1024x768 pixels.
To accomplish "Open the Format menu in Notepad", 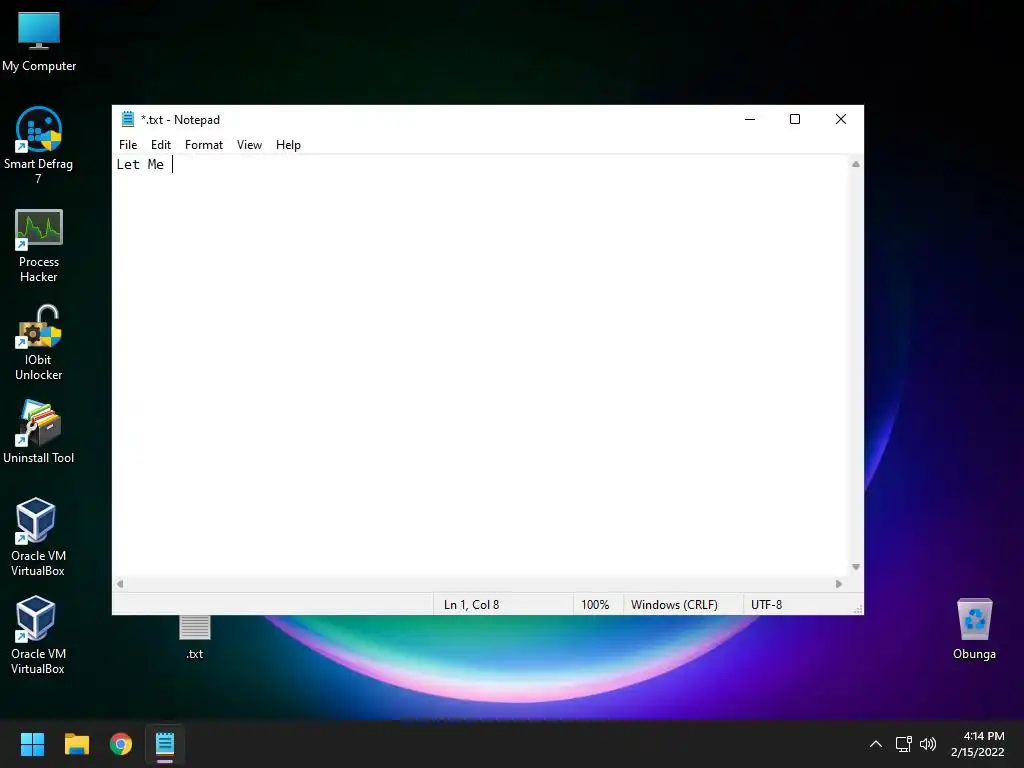I will (204, 145).
